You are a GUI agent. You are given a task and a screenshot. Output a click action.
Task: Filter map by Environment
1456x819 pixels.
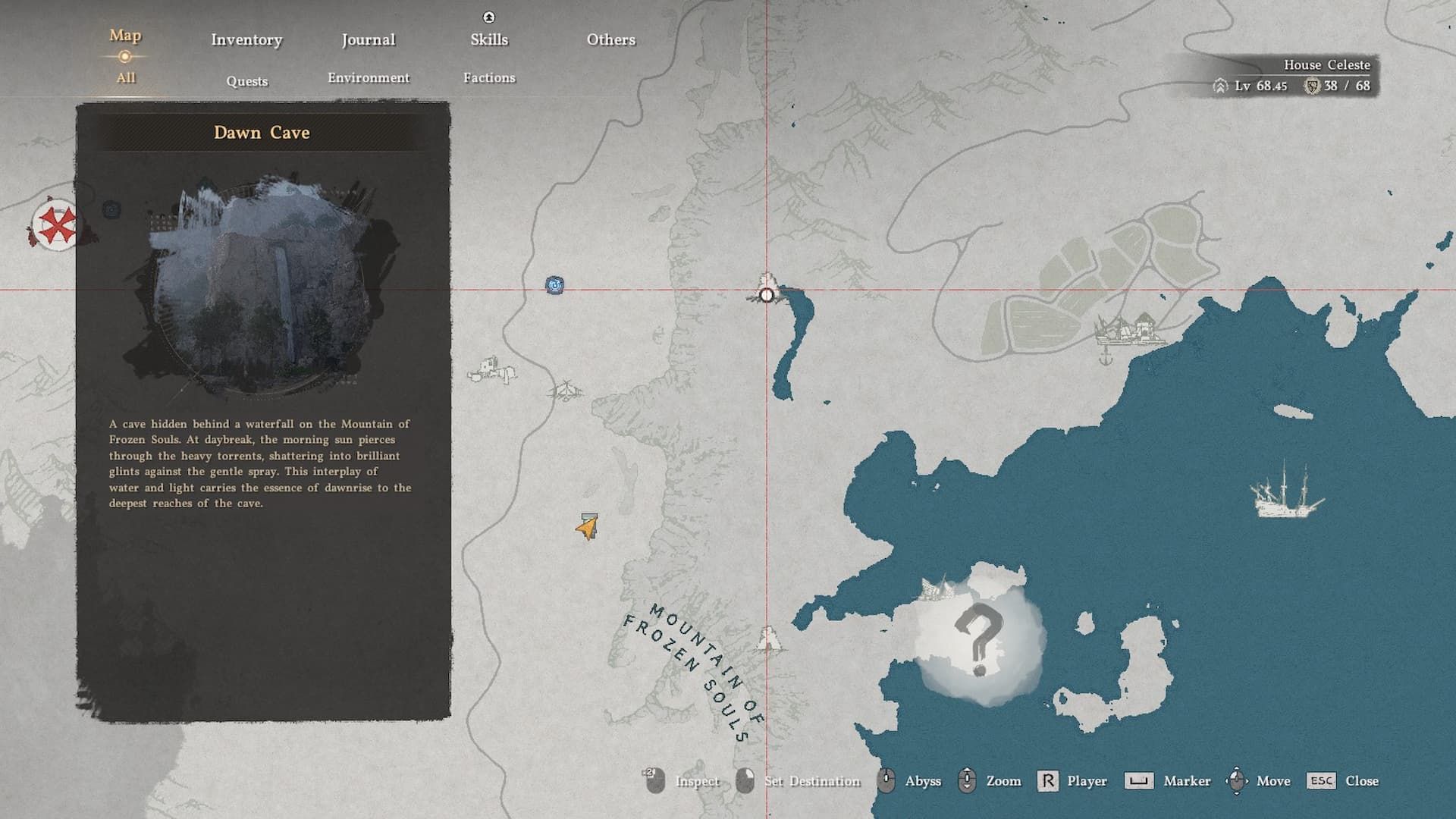pos(368,77)
